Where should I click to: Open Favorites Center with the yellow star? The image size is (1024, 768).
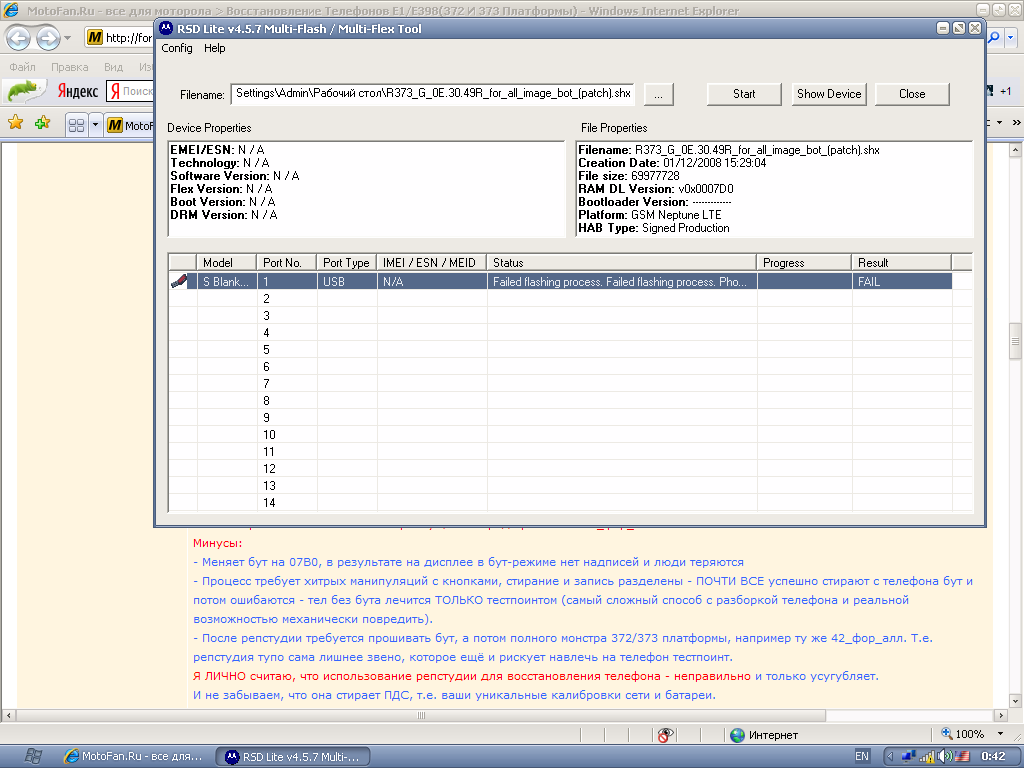tap(16, 123)
